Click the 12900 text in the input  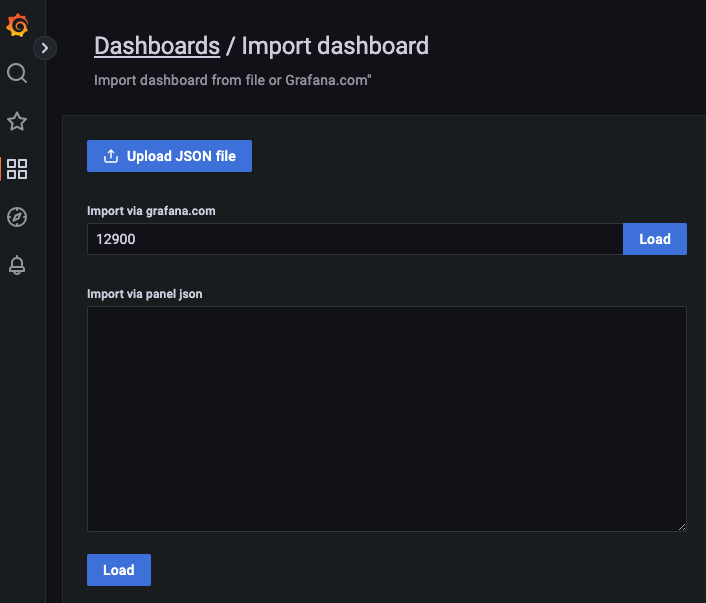point(116,239)
